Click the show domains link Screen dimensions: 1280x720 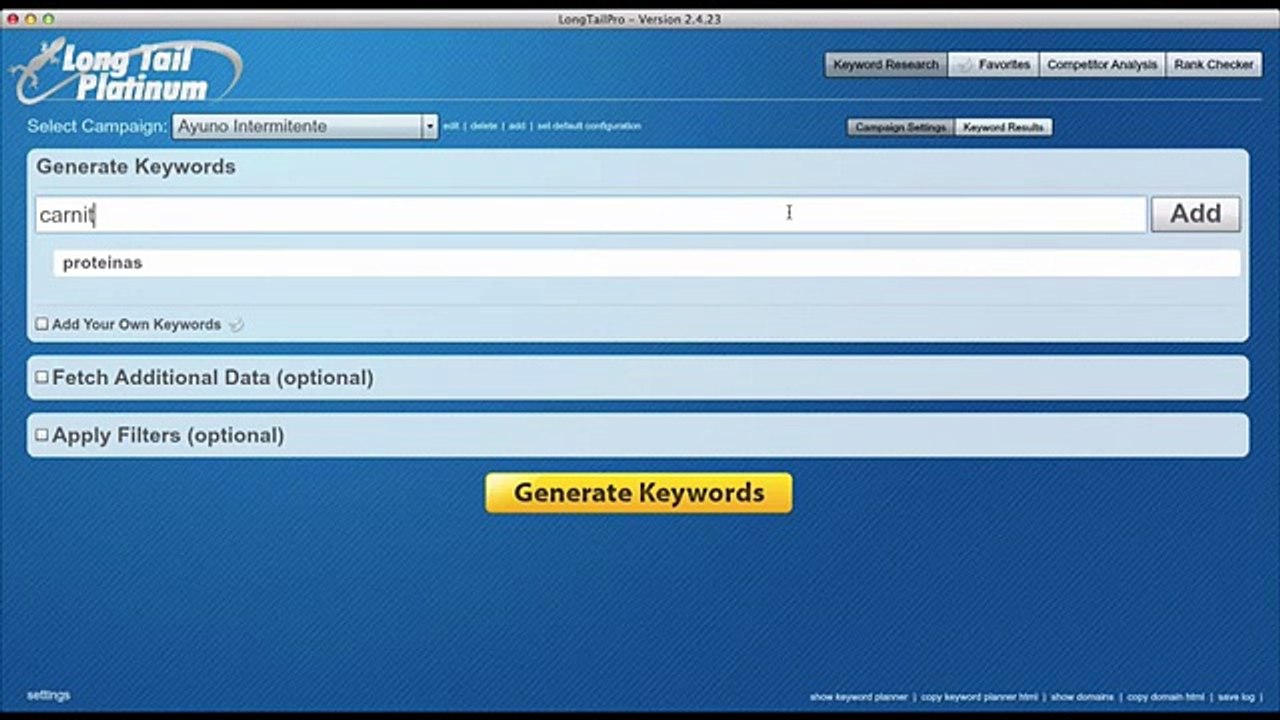1082,697
